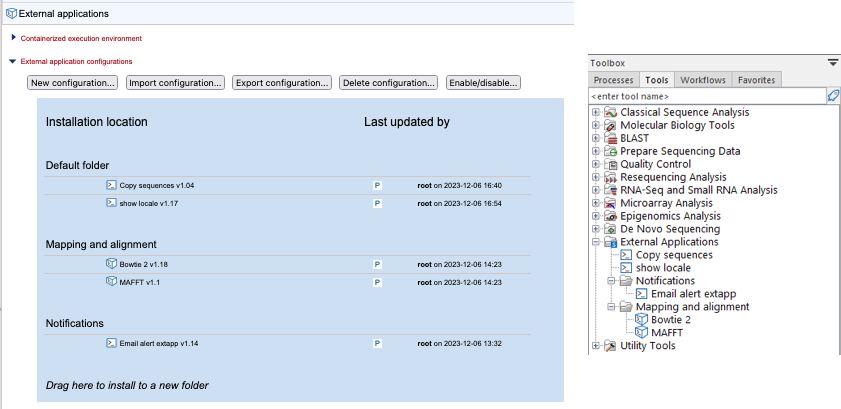Click the Copy sequences v1.04 configuration name
Screen dimensions: 841x409
(157, 185)
